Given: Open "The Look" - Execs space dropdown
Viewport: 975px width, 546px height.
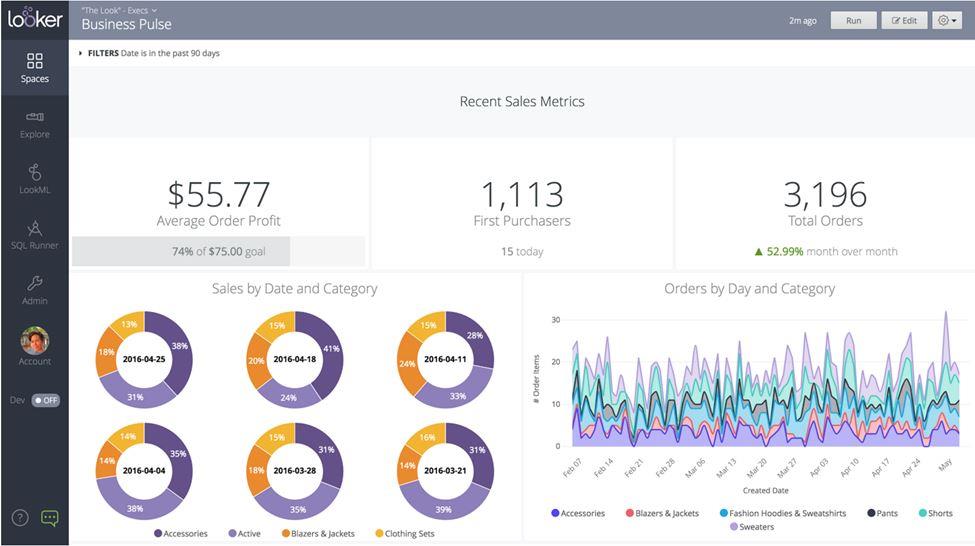Looking at the screenshot, I should pyautogui.click(x=119, y=10).
